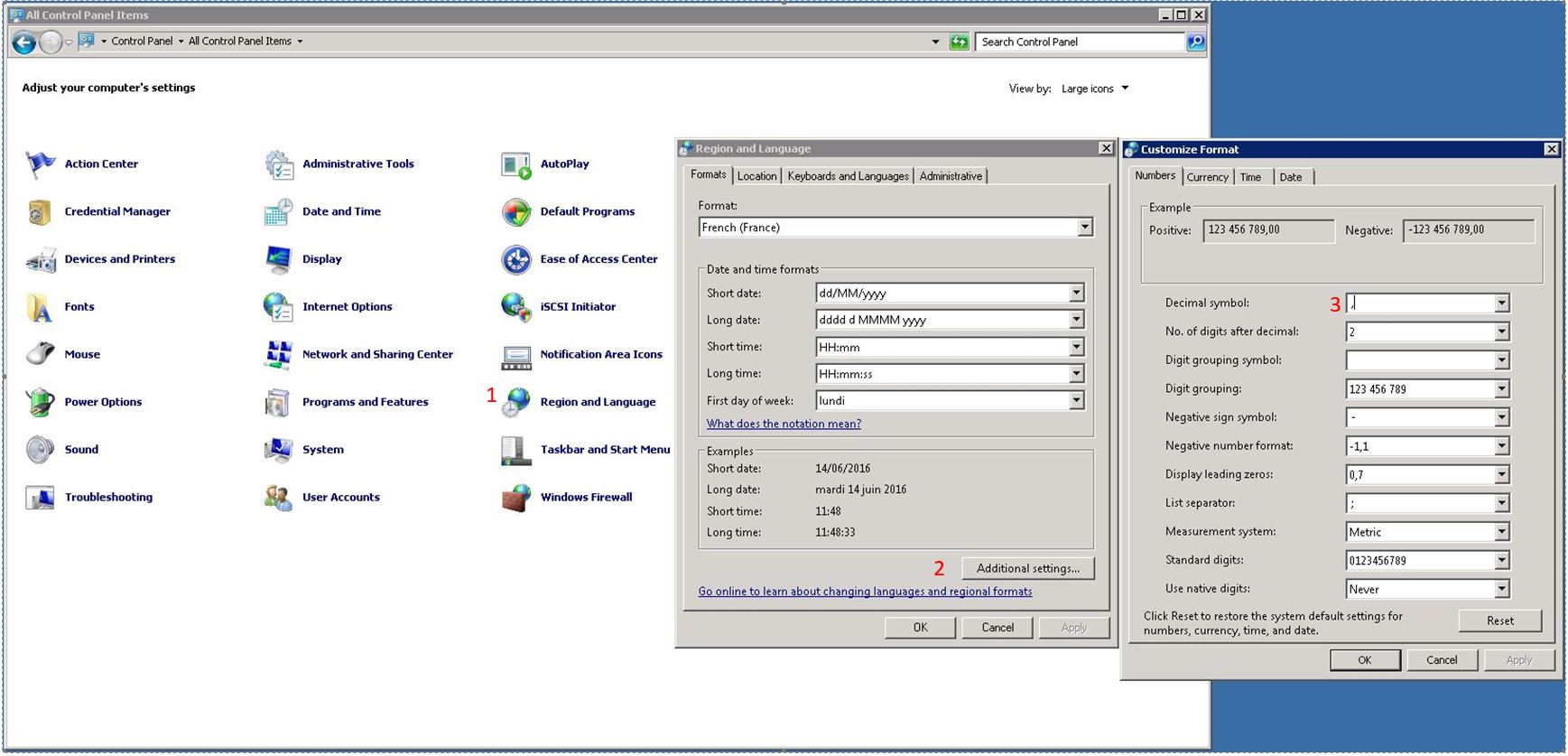Open the Measurement system dropdown
This screenshot has height=756, width=1568.
(1501, 533)
